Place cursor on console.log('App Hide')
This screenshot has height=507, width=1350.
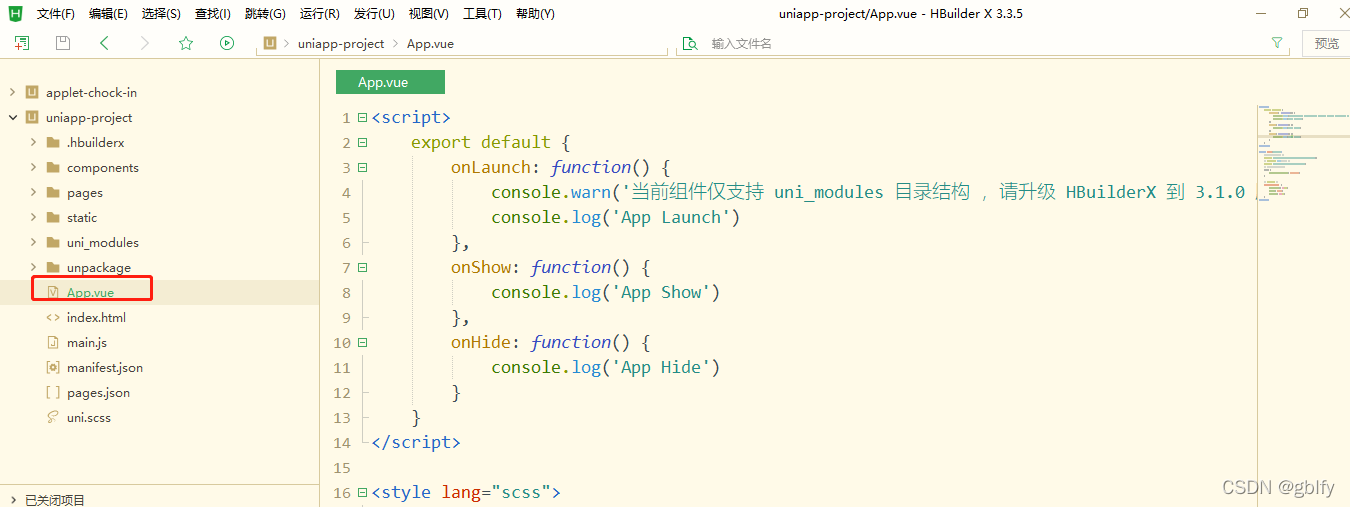coord(605,367)
